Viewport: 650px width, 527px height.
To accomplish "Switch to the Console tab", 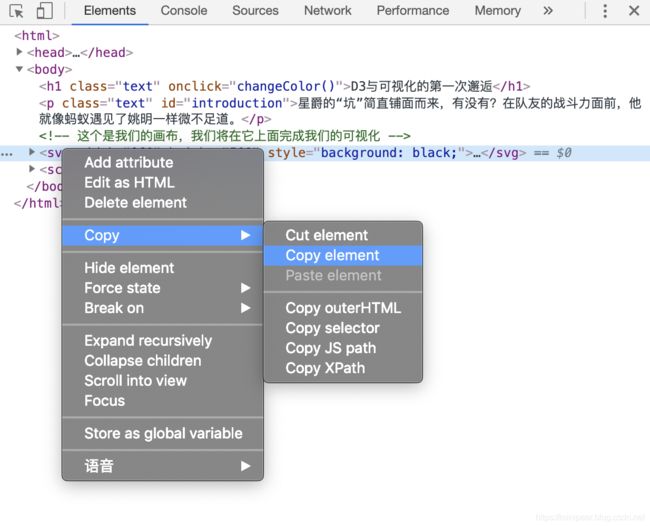I will pyautogui.click(x=184, y=11).
